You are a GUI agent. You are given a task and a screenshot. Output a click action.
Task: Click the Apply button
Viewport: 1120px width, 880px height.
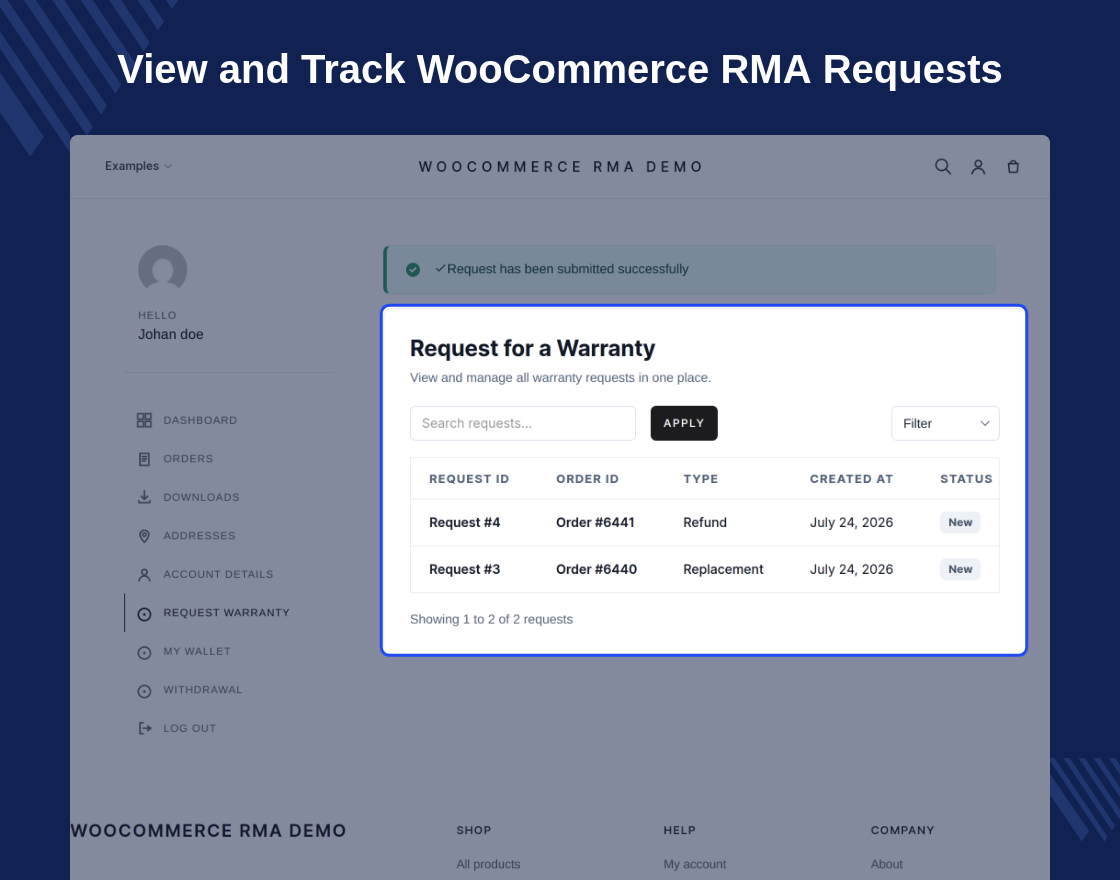pos(684,424)
